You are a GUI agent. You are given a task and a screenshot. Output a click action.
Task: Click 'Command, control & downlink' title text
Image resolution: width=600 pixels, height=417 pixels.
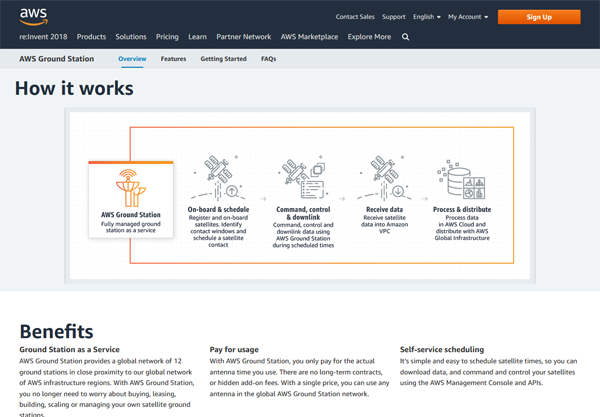pyautogui.click(x=303, y=213)
